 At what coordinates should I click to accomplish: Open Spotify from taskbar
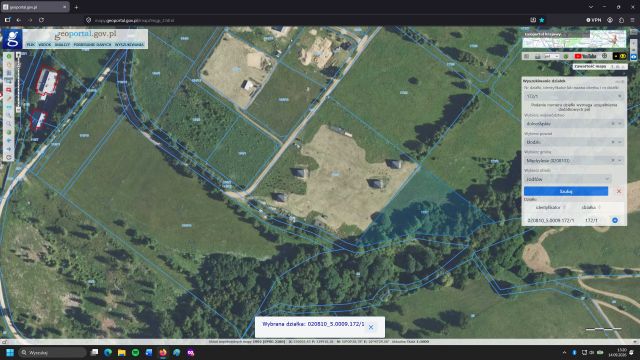(x=136, y=352)
